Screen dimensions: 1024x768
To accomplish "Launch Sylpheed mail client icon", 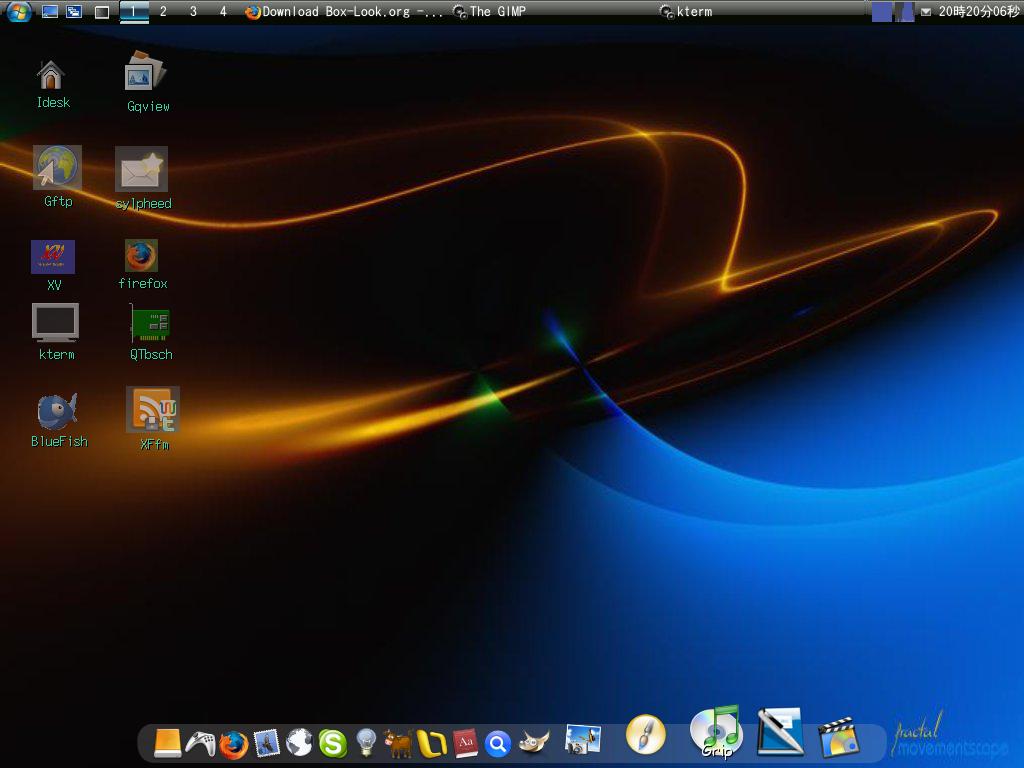I will pyautogui.click(x=142, y=170).
